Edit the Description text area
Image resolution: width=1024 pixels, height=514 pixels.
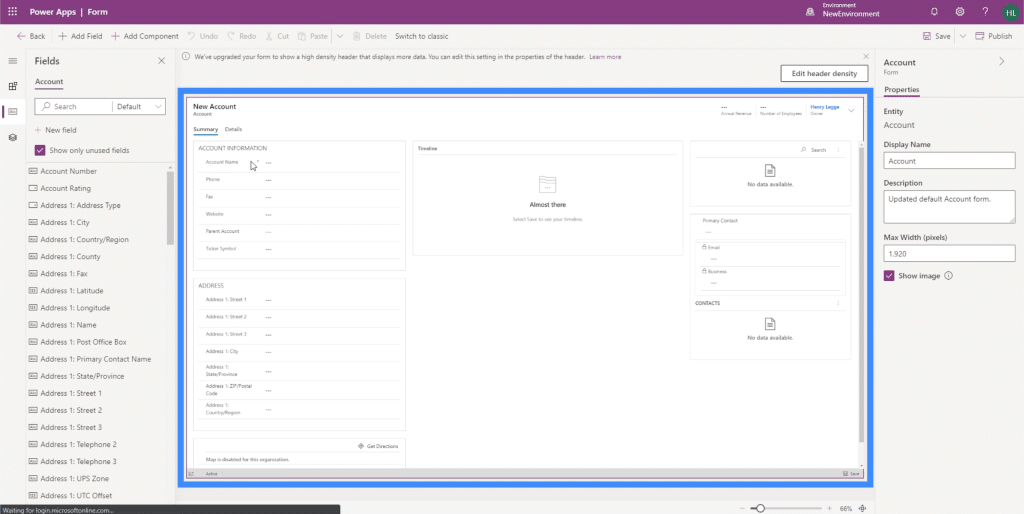click(x=949, y=207)
